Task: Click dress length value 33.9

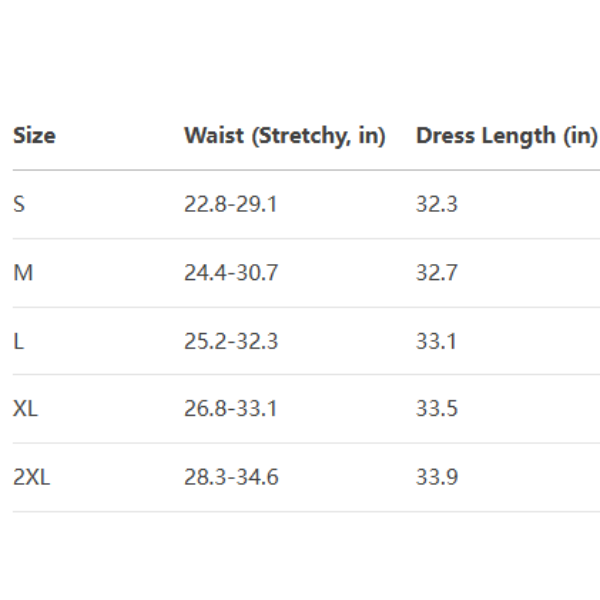Action: pyautogui.click(x=436, y=477)
